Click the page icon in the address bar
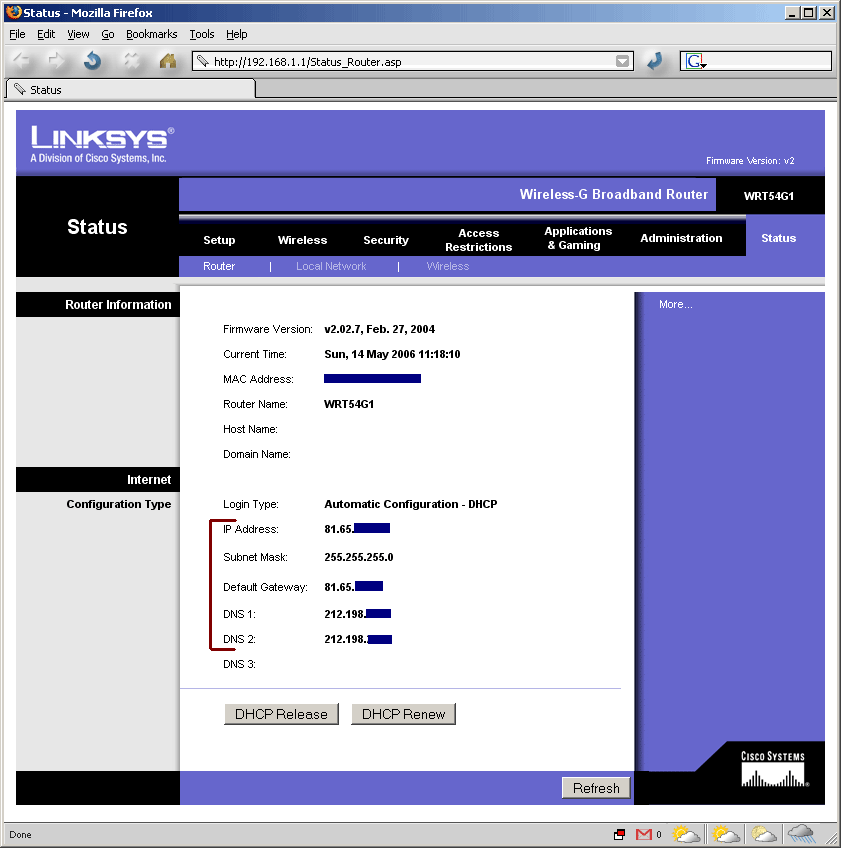Viewport: 841px width, 848px height. pyautogui.click(x=203, y=61)
